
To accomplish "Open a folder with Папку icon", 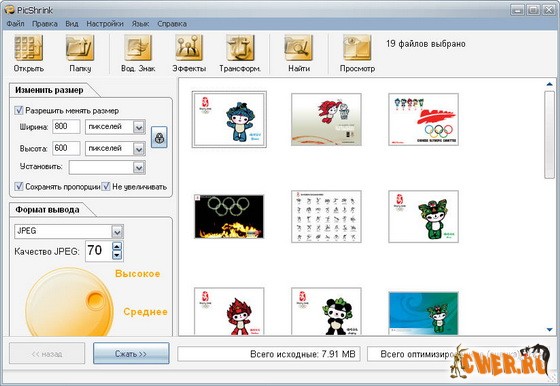I will (x=80, y=48).
